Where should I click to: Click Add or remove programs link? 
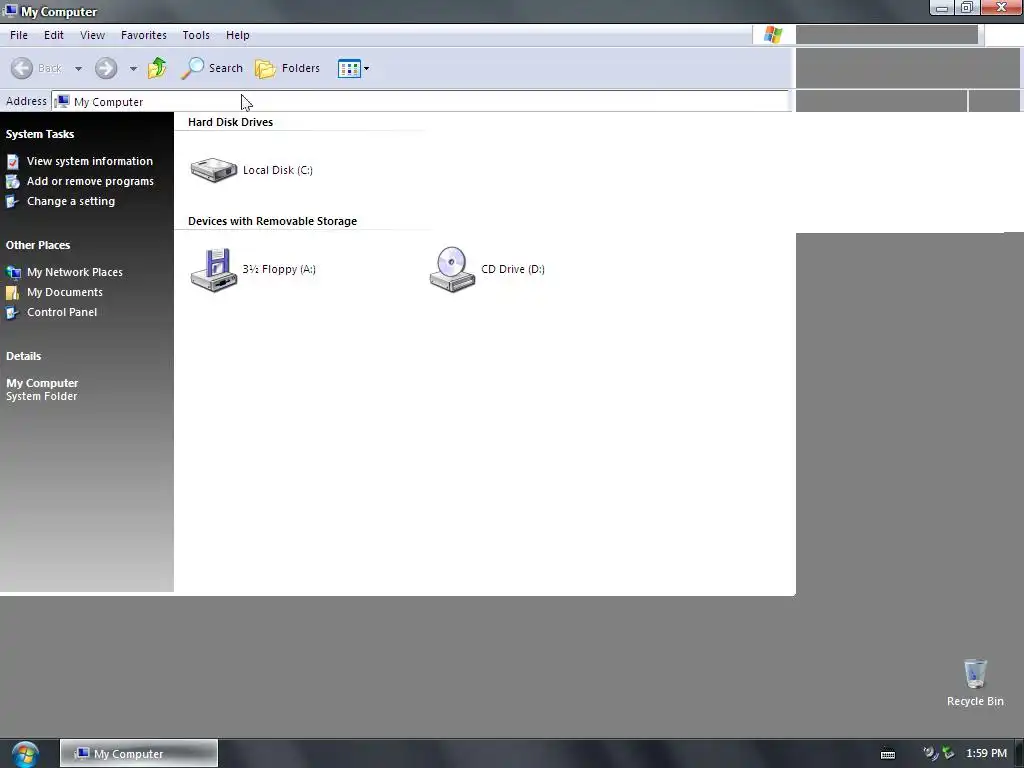[x=90, y=182]
